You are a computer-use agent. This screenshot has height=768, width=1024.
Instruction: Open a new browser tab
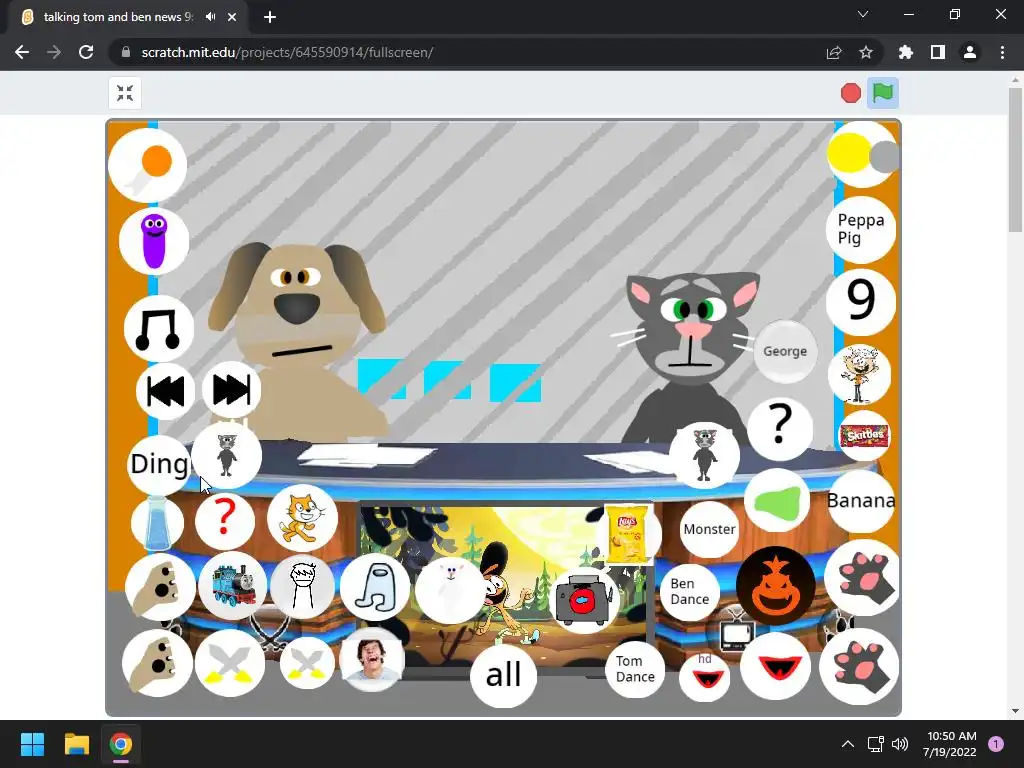tap(270, 17)
